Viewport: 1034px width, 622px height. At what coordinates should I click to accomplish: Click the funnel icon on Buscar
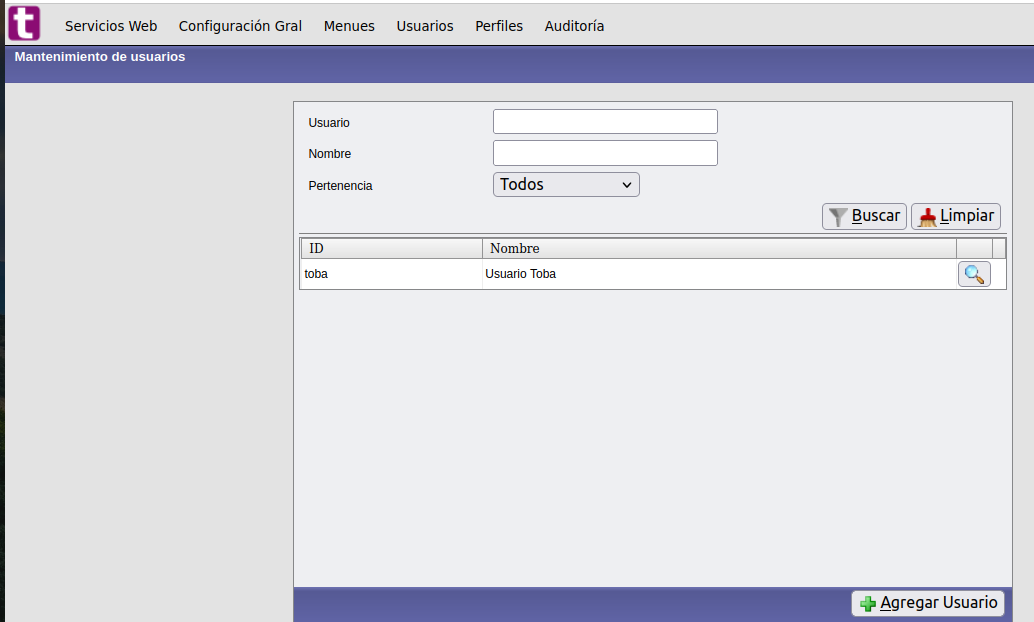[838, 217]
